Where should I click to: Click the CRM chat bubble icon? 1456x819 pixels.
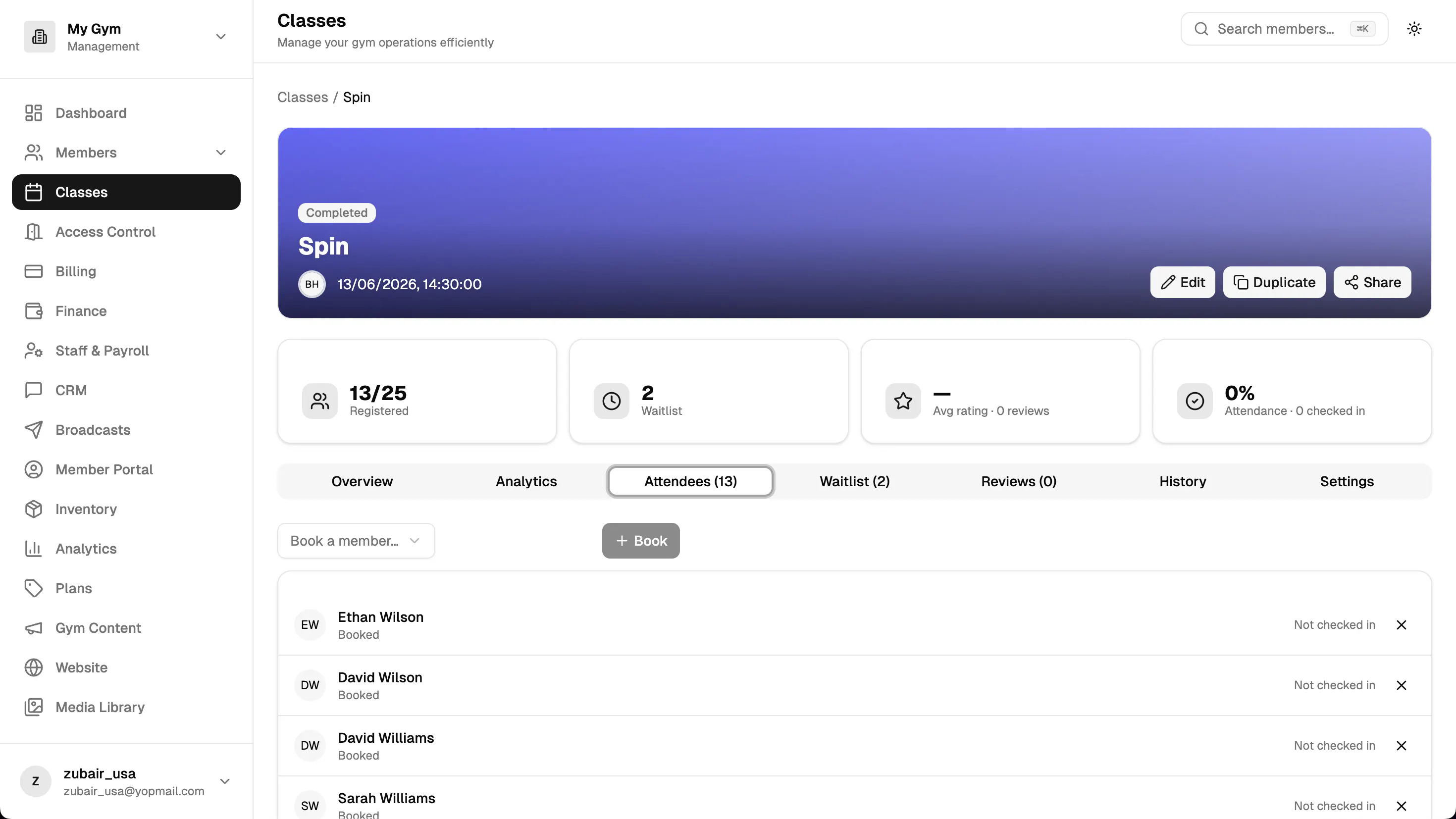(x=33, y=390)
